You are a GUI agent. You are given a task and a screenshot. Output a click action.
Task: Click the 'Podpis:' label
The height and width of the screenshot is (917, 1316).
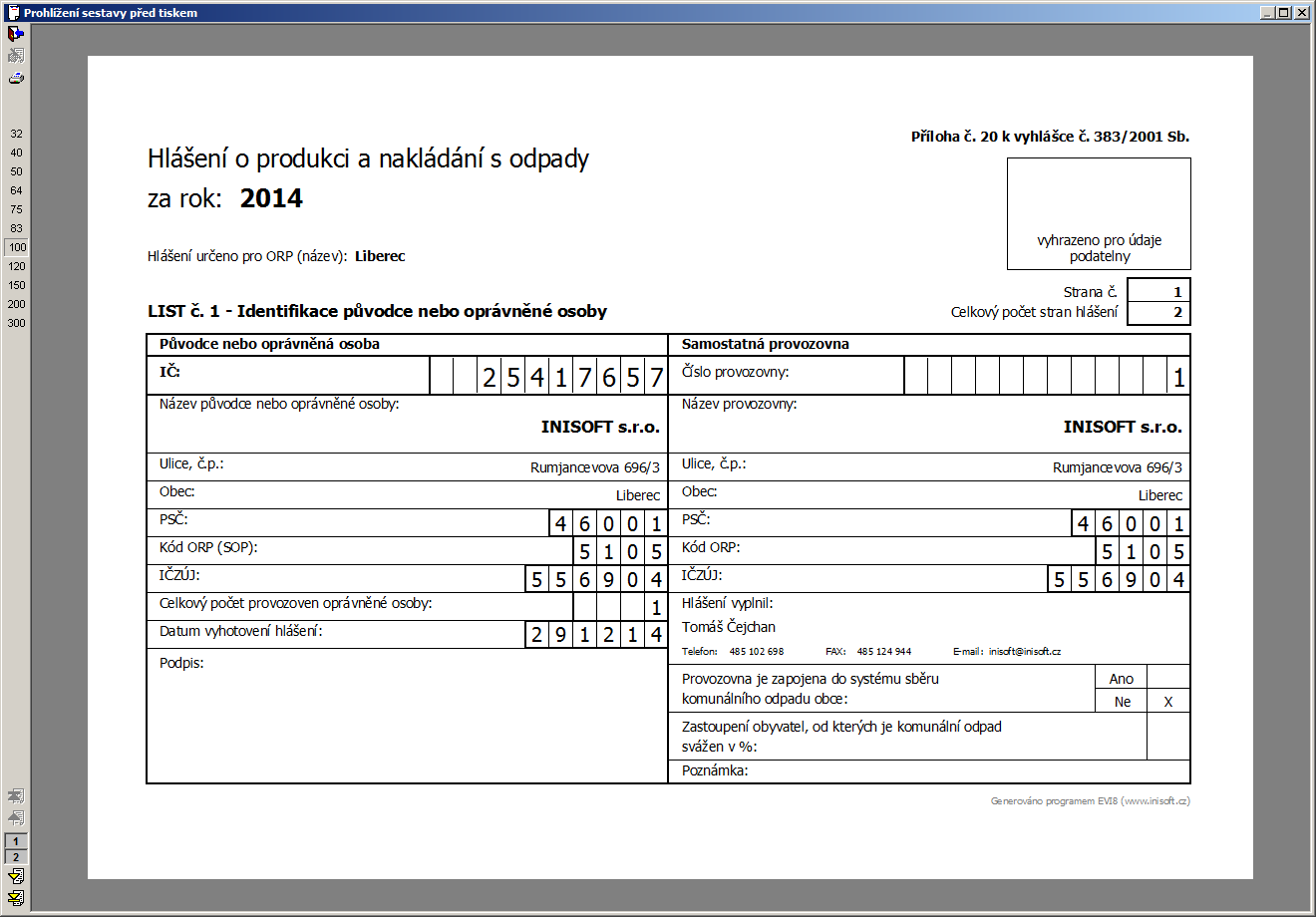click(x=181, y=663)
